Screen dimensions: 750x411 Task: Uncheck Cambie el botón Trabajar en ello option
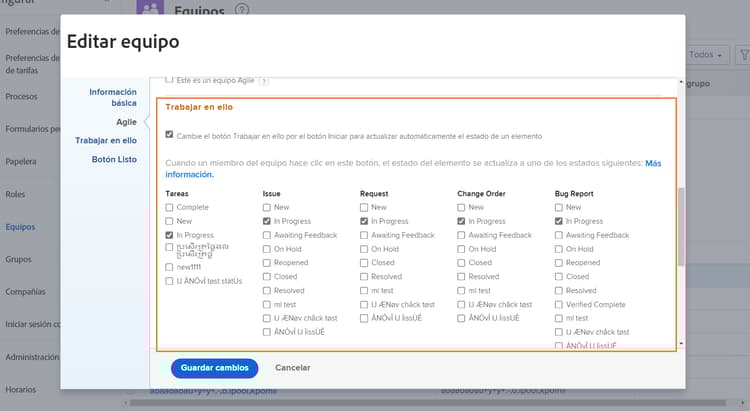(169, 135)
